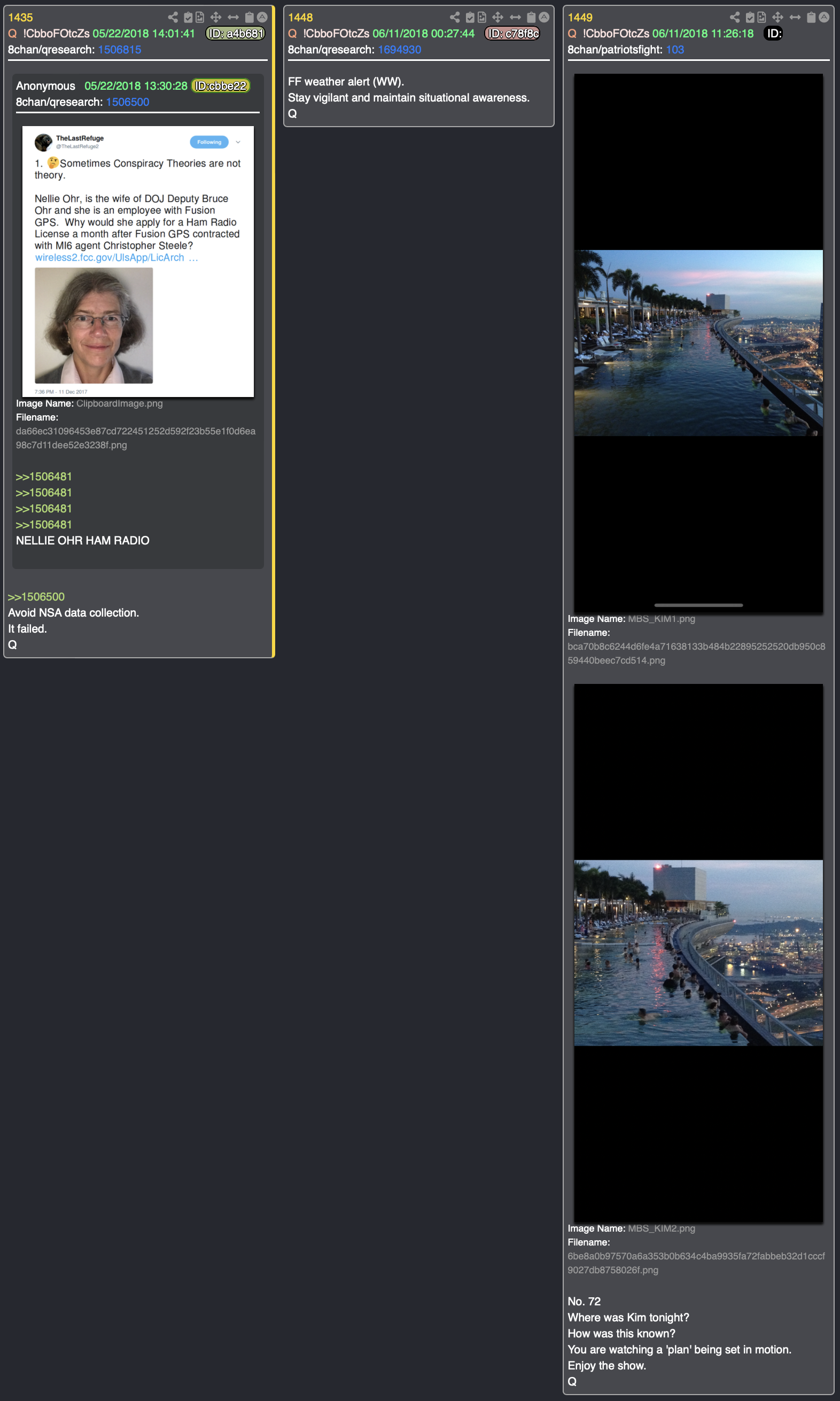The width and height of the screenshot is (840, 1401).
Task: Click the text 'Avoid NSA data collection.'
Action: click(74, 613)
